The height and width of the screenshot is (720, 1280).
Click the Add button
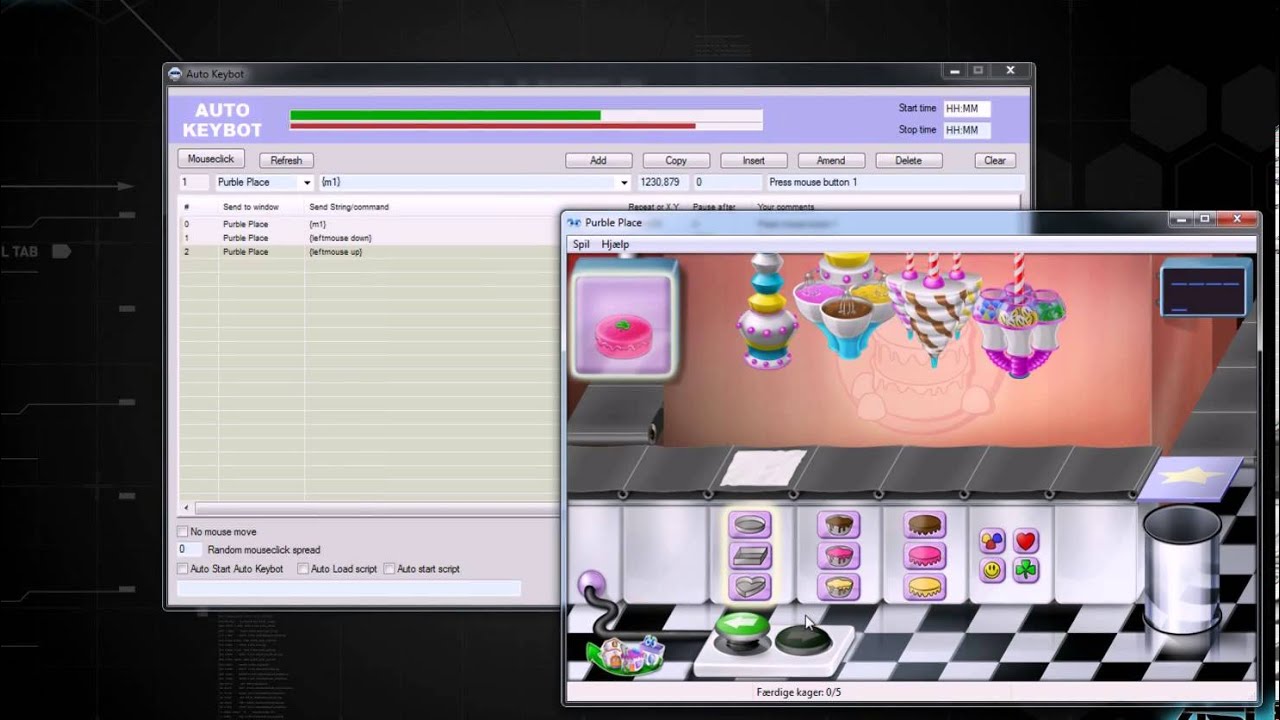598,160
